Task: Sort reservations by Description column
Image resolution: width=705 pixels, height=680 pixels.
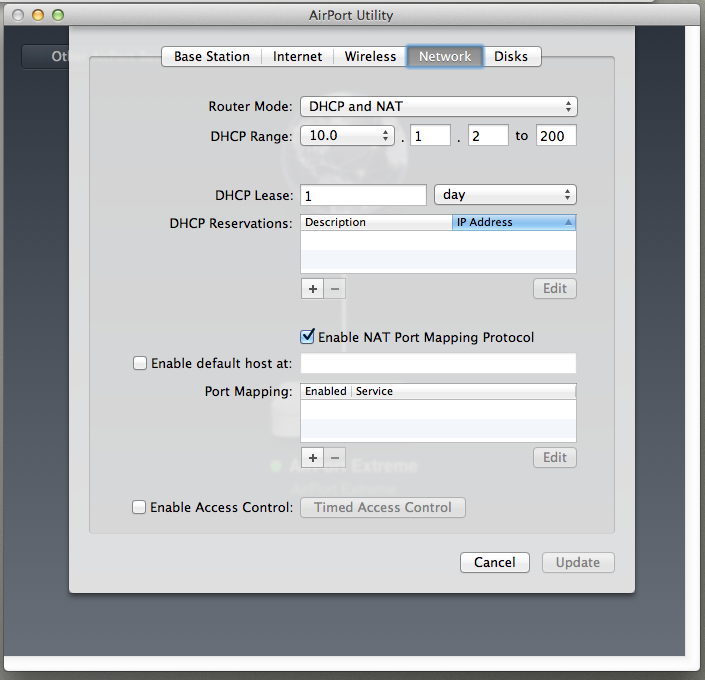Action: (376, 223)
